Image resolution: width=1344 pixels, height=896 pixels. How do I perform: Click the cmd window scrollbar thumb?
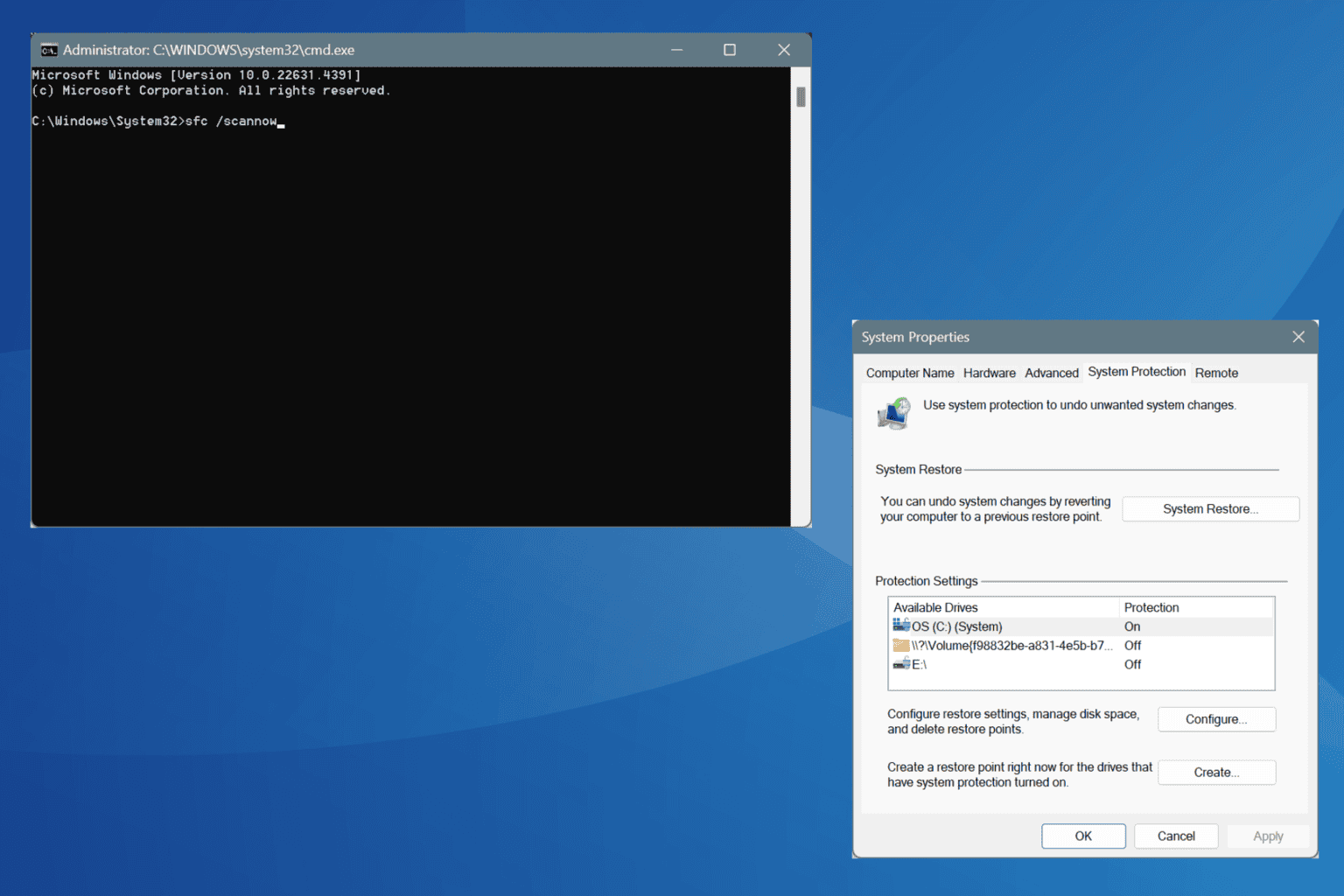coord(801,96)
